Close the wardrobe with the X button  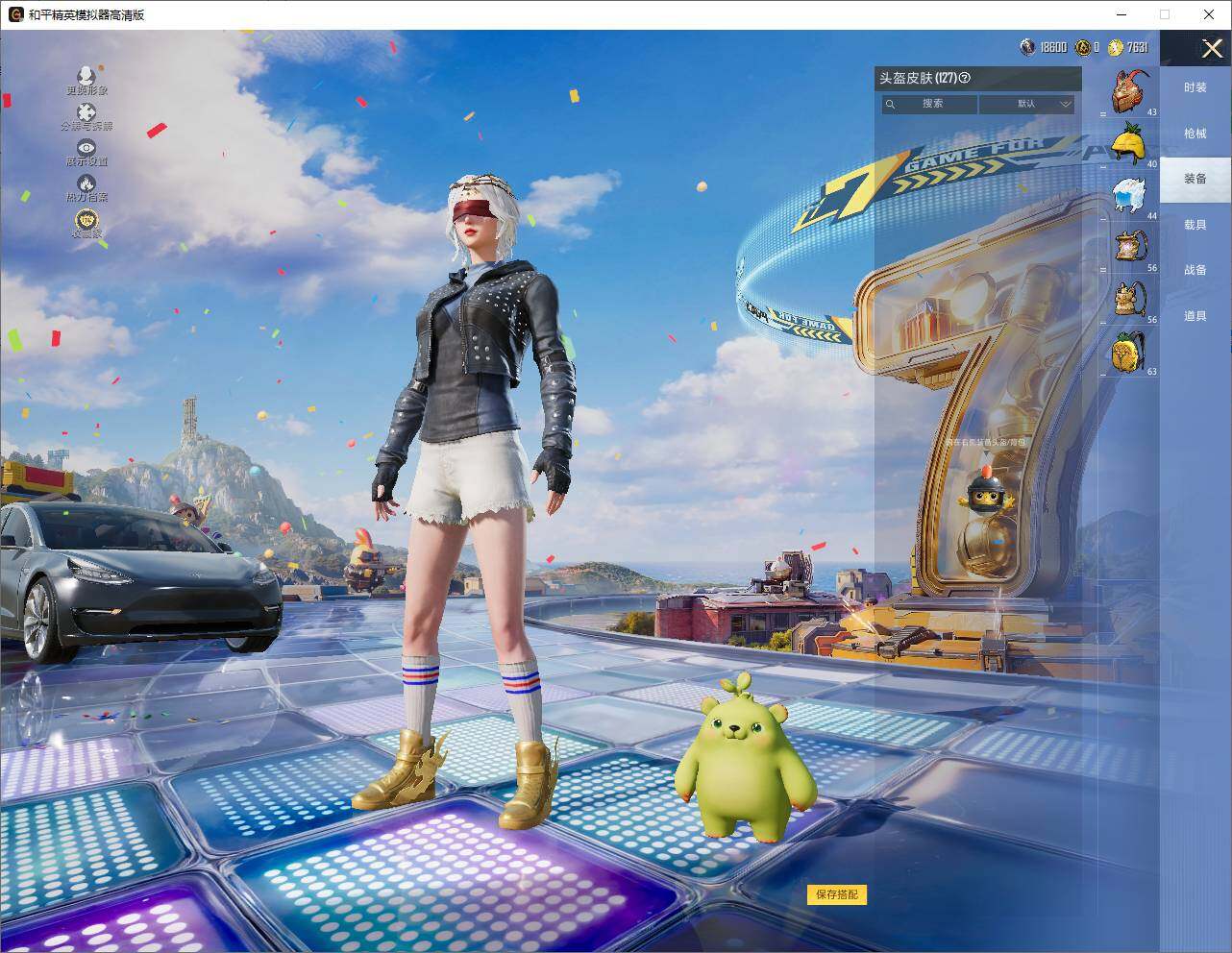(1212, 47)
